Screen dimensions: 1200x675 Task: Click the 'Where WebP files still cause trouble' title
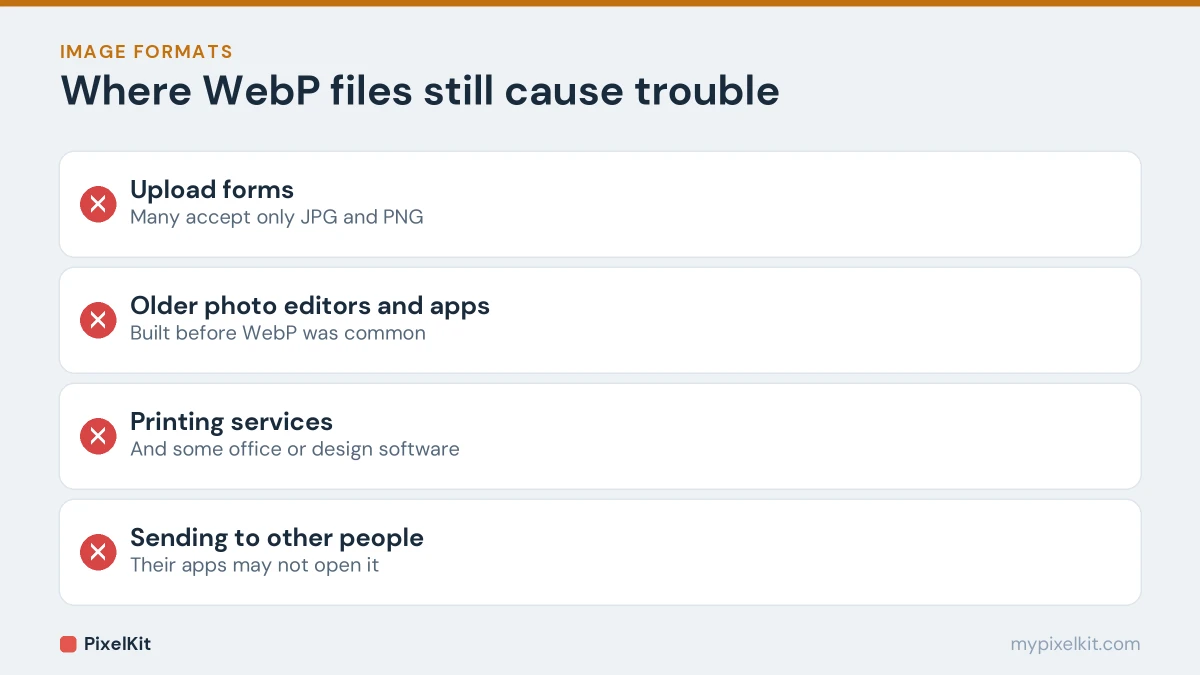tap(420, 91)
